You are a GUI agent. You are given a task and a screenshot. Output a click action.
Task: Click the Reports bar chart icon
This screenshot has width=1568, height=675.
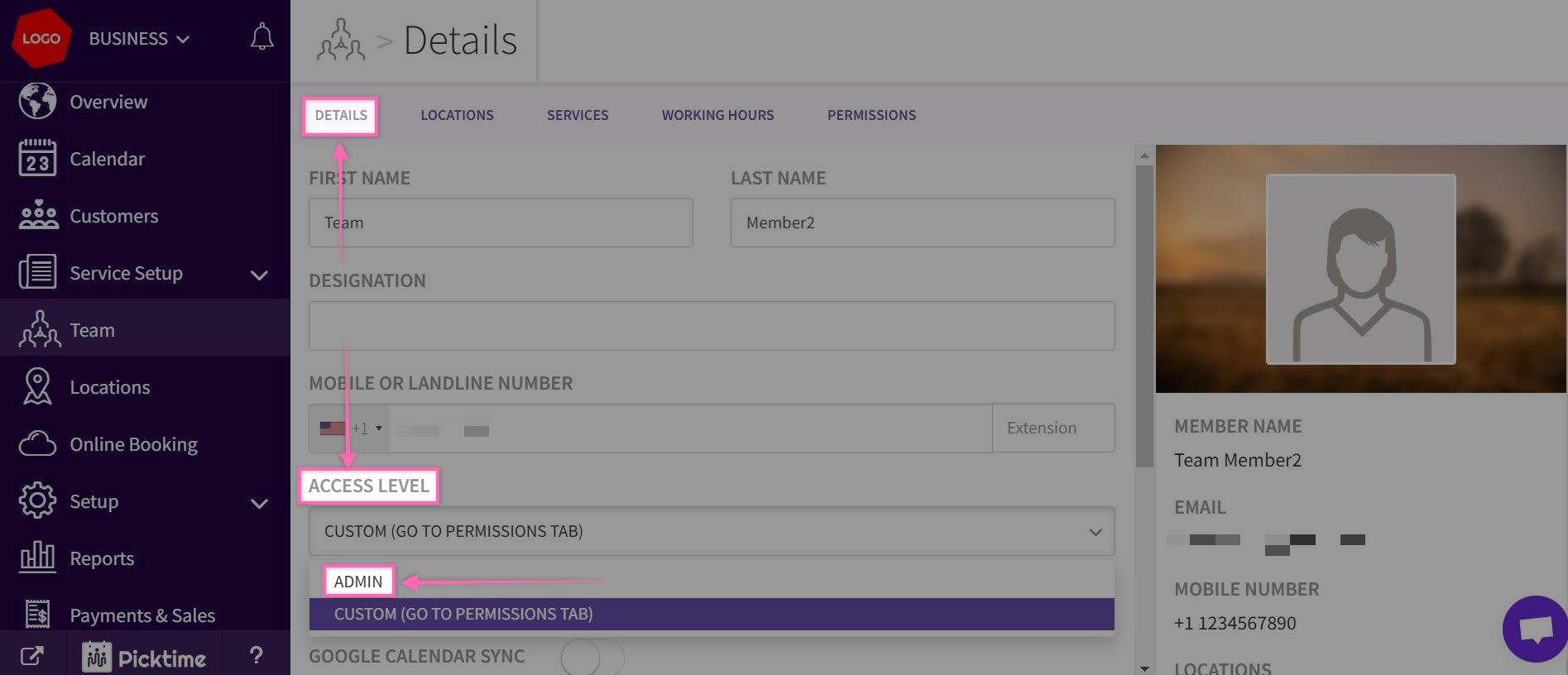pyautogui.click(x=37, y=558)
